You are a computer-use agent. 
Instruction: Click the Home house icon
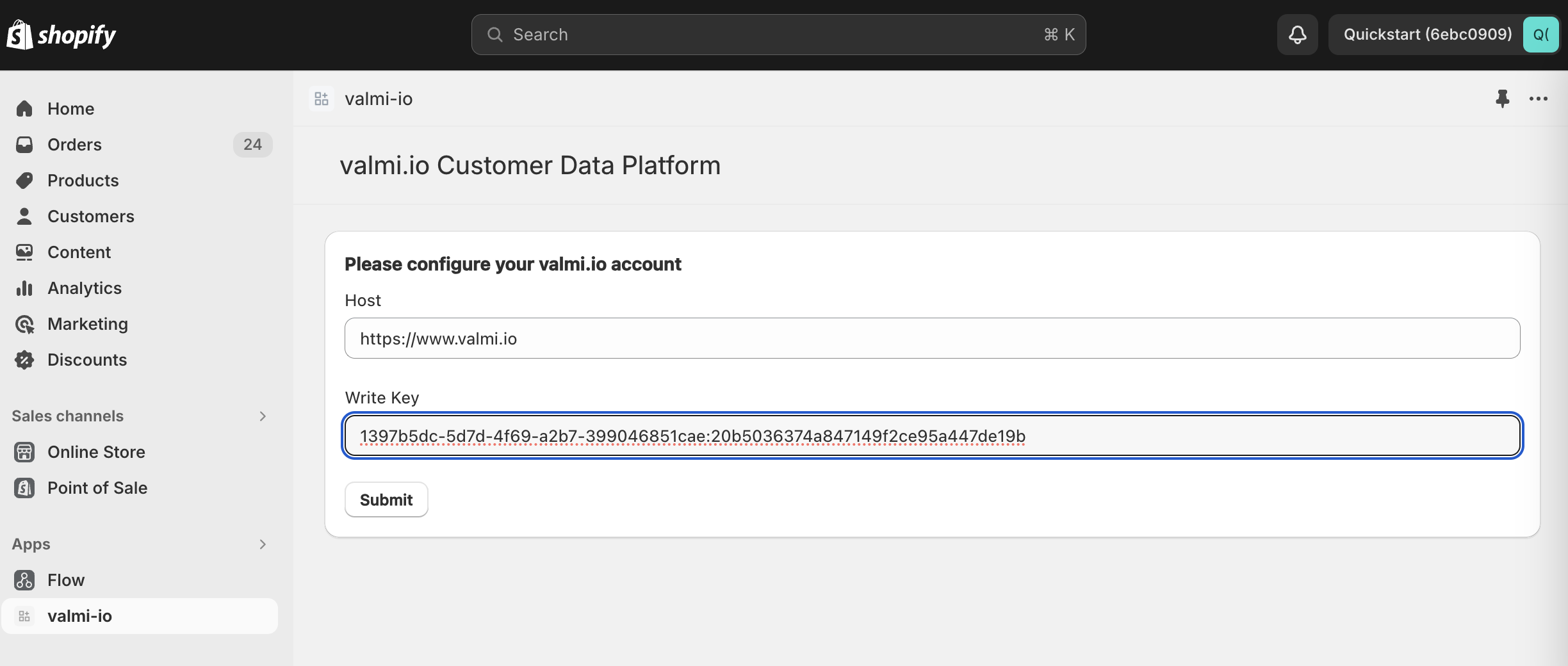point(24,109)
